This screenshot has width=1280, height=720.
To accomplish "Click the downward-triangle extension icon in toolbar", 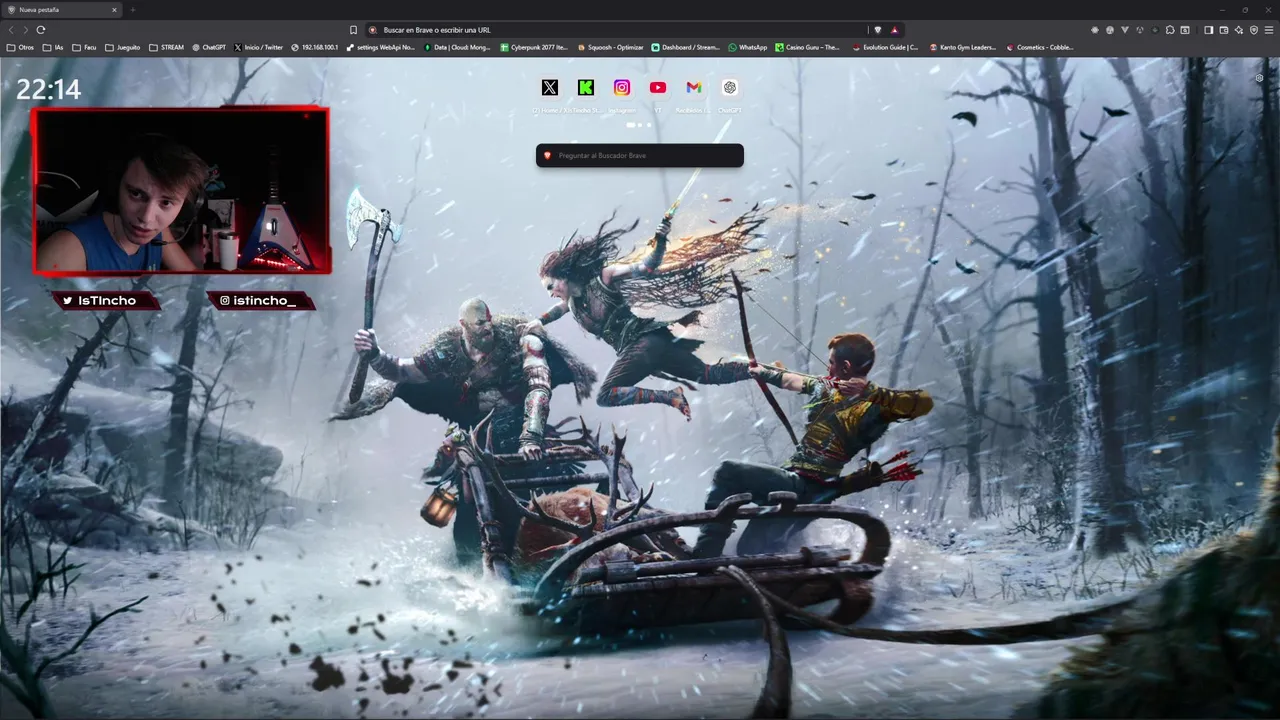I will [x=1125, y=30].
